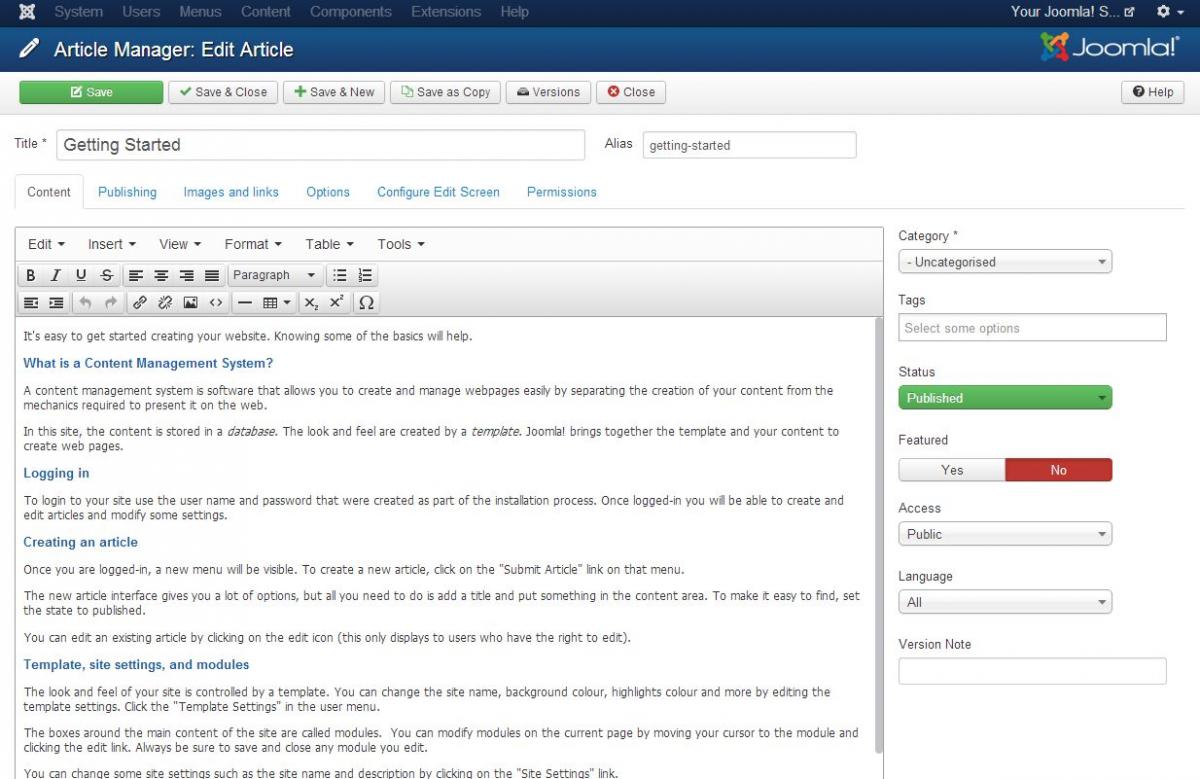Increase indent of paragraph

click(x=56, y=302)
